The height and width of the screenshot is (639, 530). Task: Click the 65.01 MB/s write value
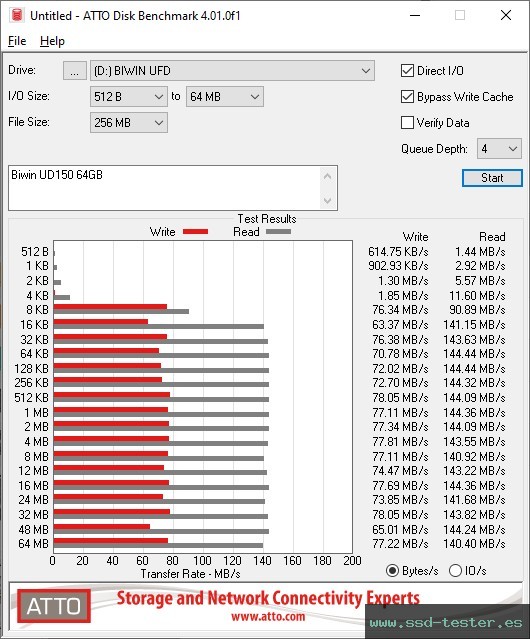click(400, 529)
